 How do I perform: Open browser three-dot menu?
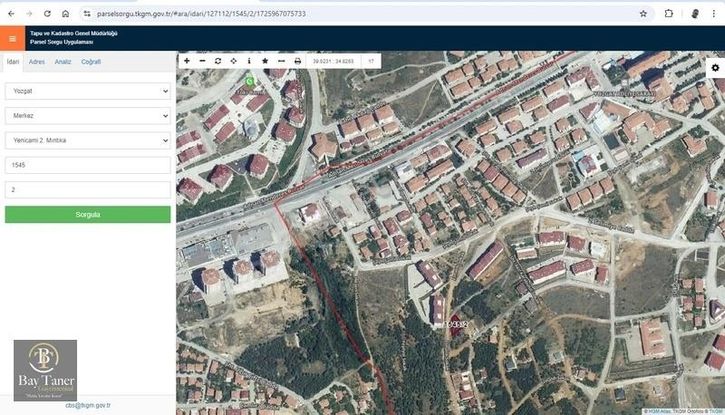(x=714, y=14)
